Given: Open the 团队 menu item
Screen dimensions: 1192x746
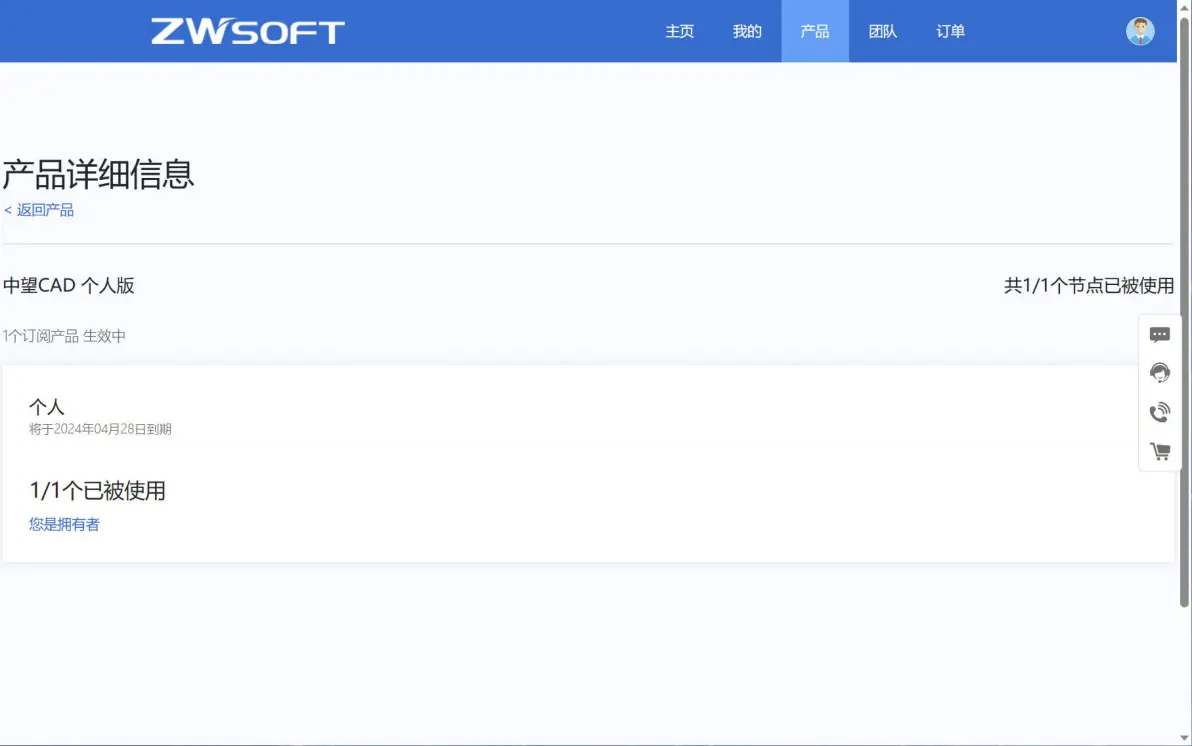Looking at the screenshot, I should pyautogui.click(x=883, y=31).
